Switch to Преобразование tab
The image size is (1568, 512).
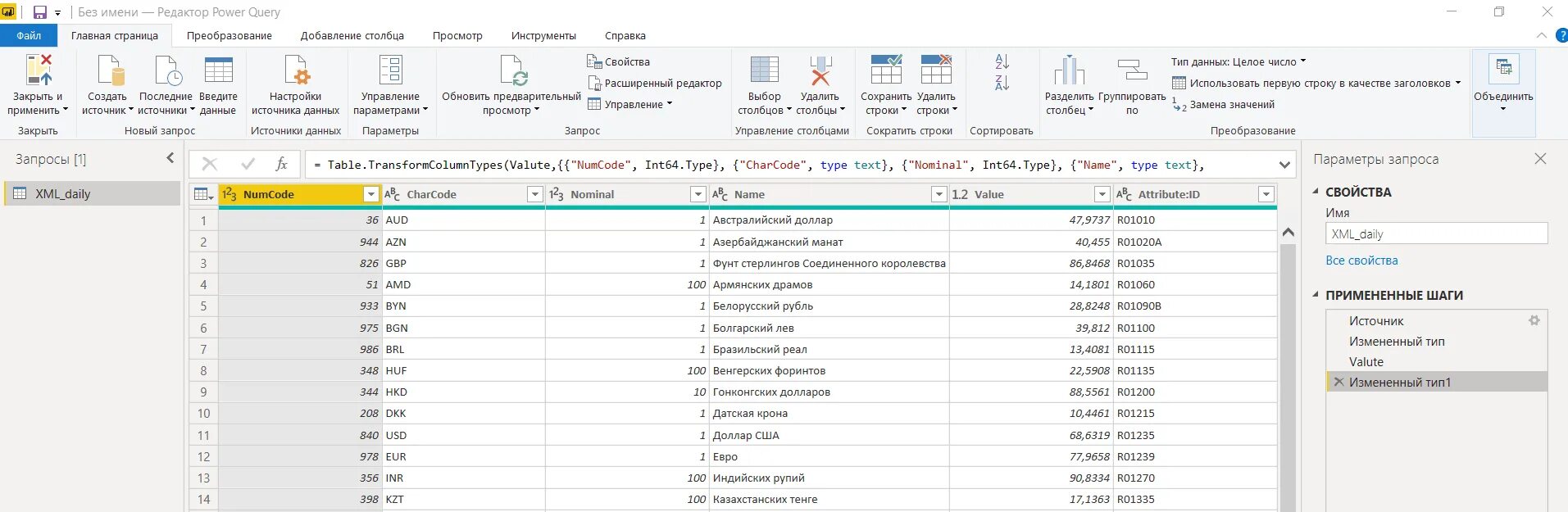230,35
